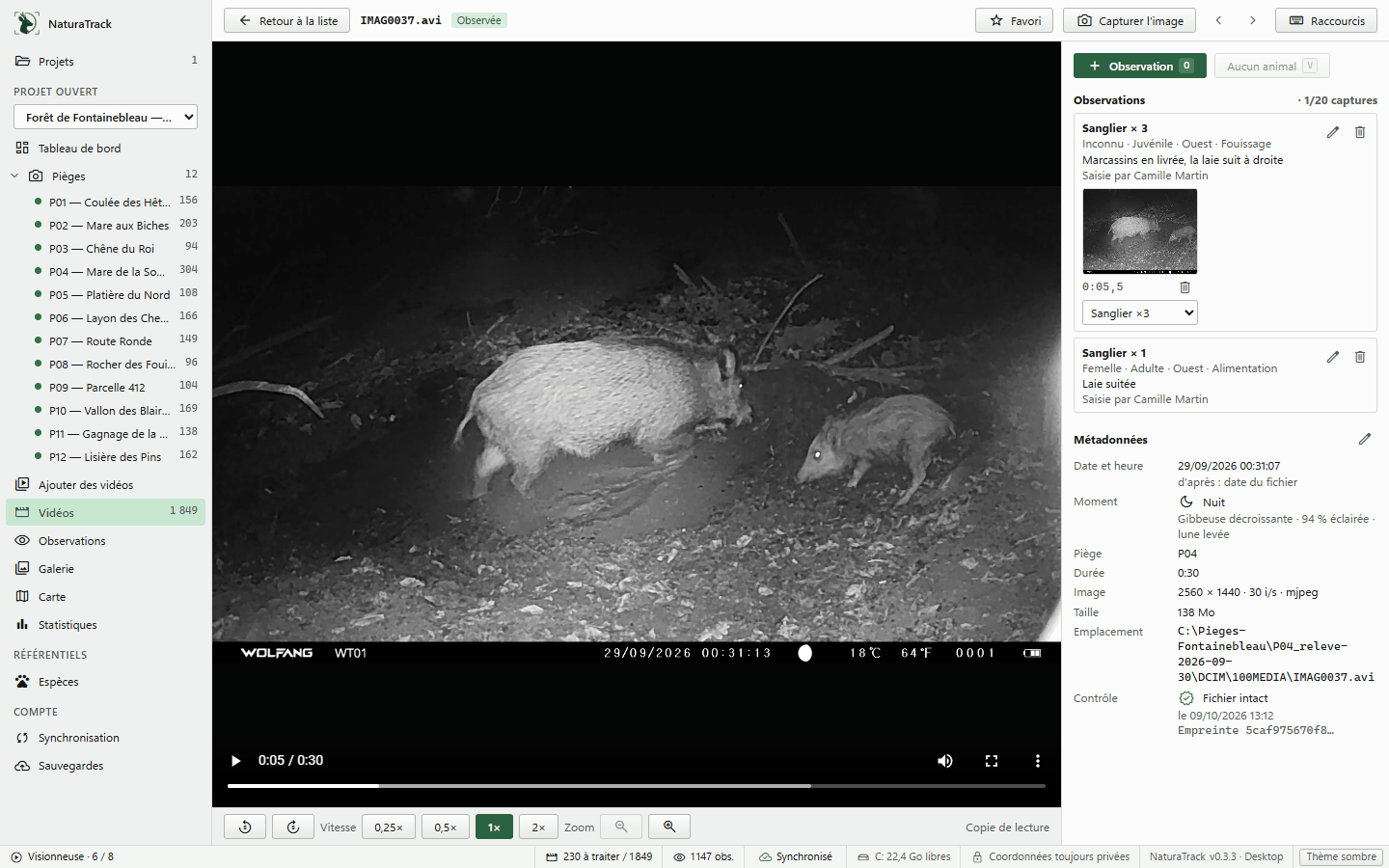Open the project selector dropdown

coord(106,117)
